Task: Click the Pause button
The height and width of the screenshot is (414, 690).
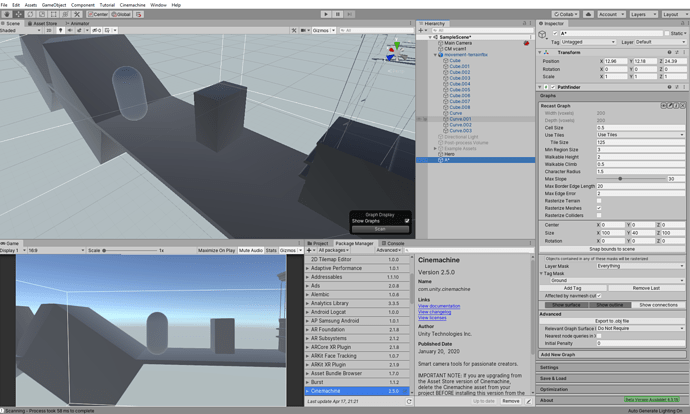Action: (x=338, y=14)
